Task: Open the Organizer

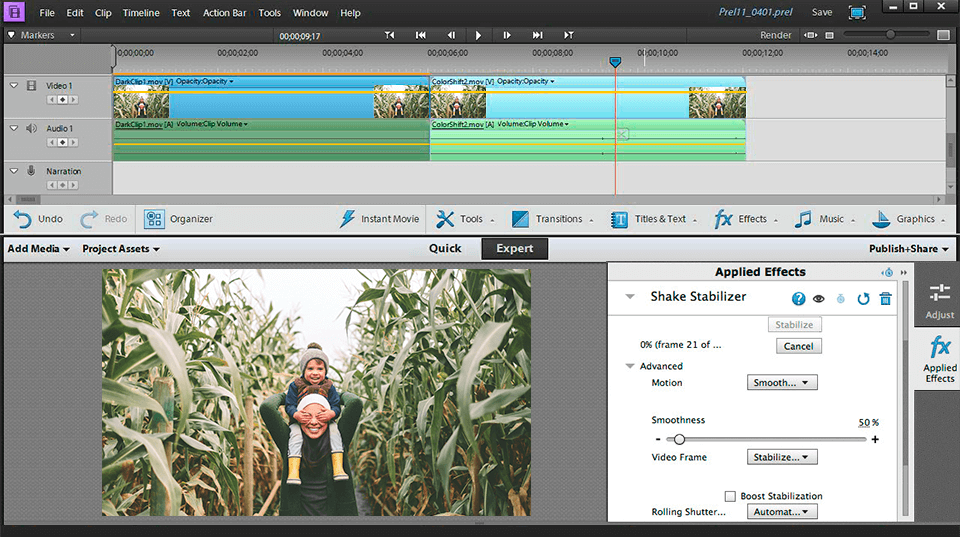Action: point(178,219)
